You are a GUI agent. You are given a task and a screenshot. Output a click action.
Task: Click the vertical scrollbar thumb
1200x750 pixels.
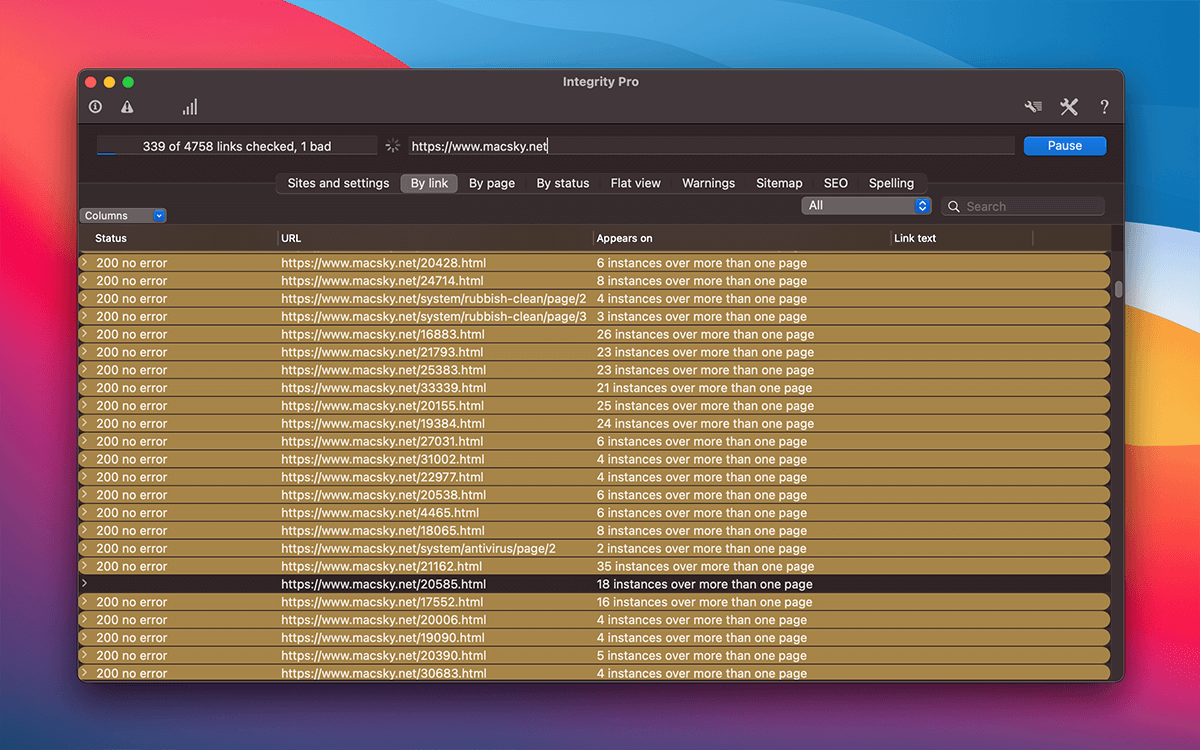pos(1118,290)
